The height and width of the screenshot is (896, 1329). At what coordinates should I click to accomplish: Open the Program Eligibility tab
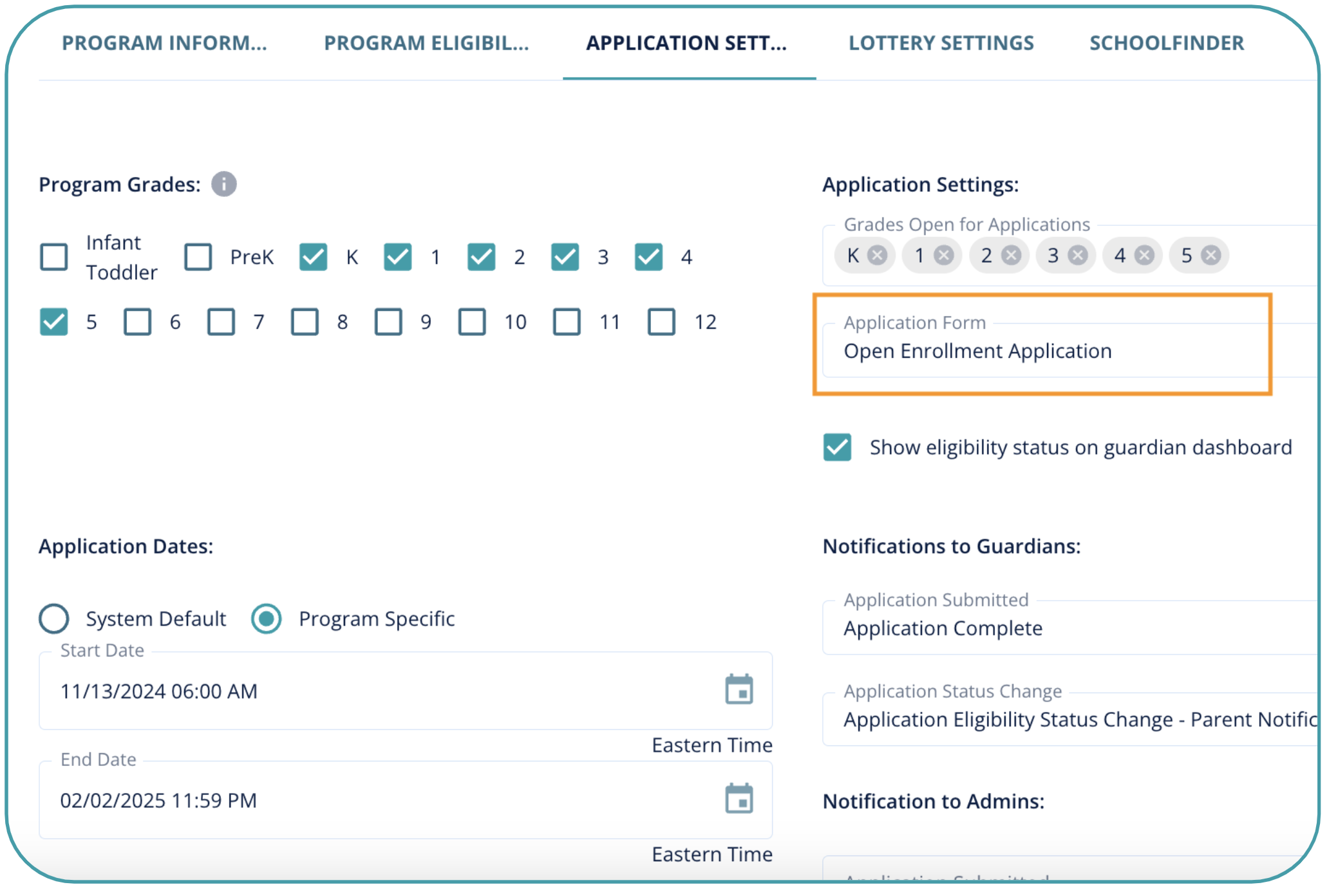click(x=426, y=43)
